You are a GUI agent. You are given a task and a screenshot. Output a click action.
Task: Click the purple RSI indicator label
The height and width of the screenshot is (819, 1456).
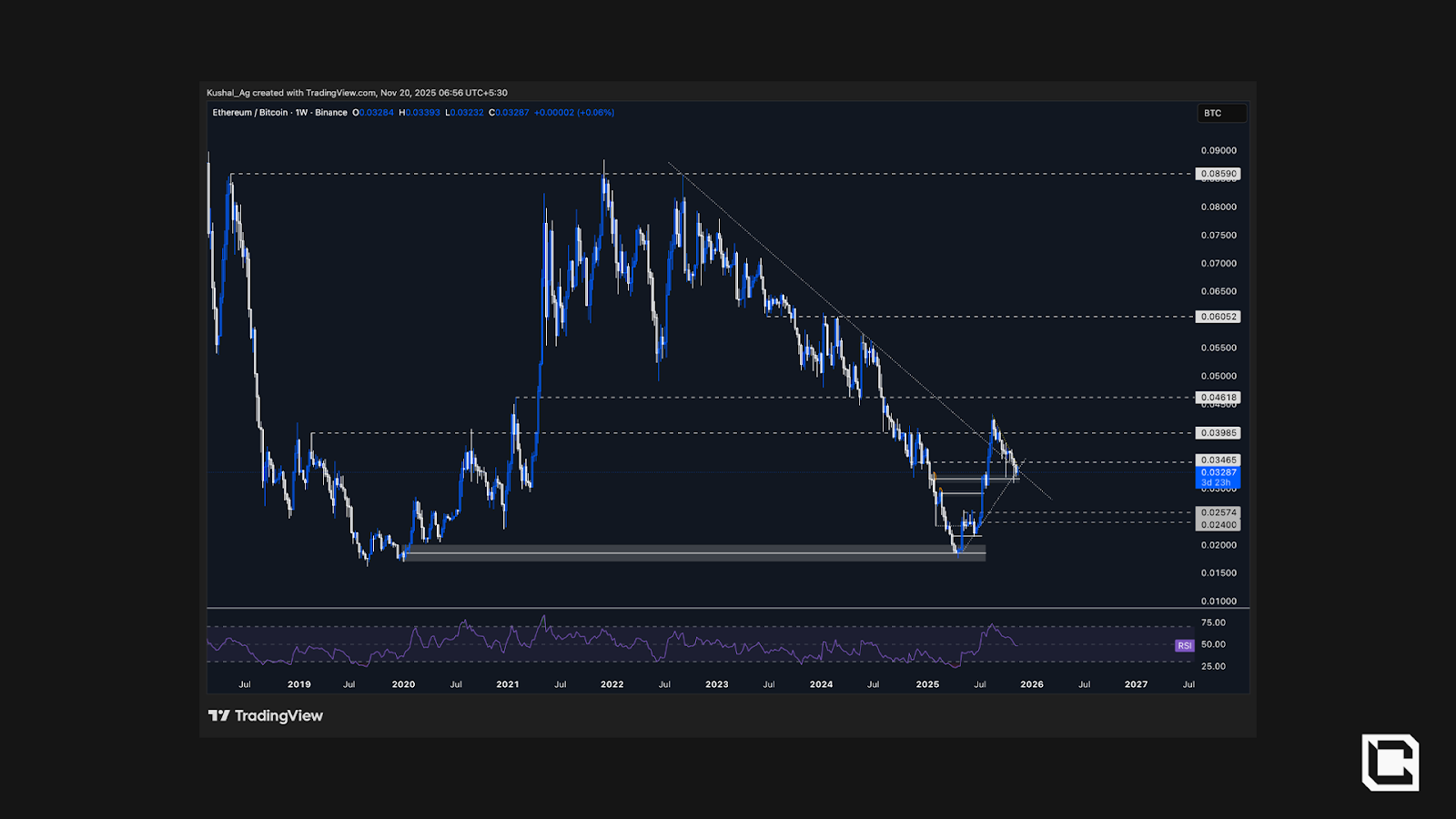[x=1184, y=645]
